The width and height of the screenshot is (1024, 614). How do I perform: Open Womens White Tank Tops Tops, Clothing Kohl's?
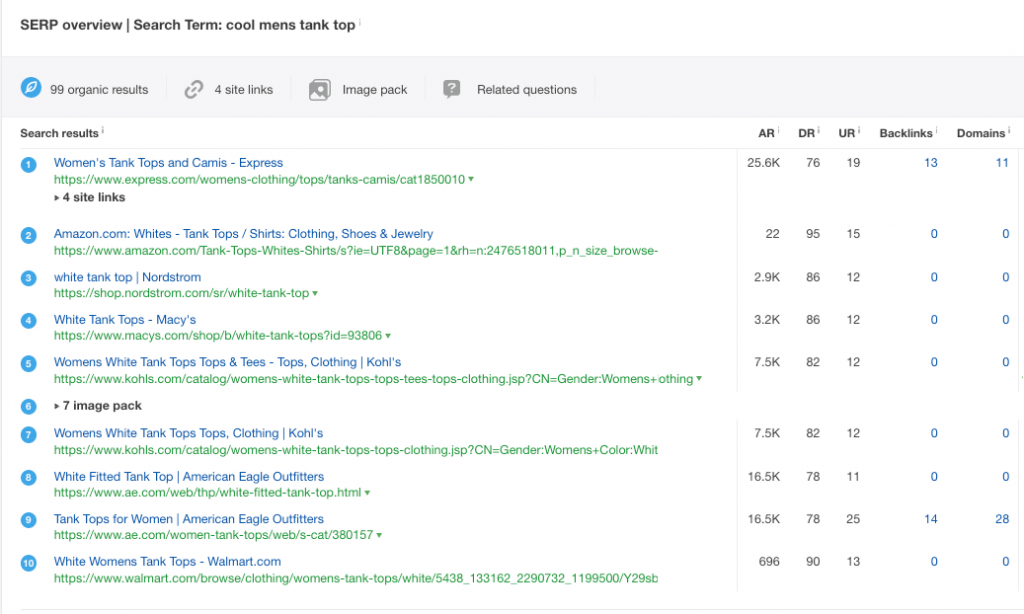[x=188, y=433]
